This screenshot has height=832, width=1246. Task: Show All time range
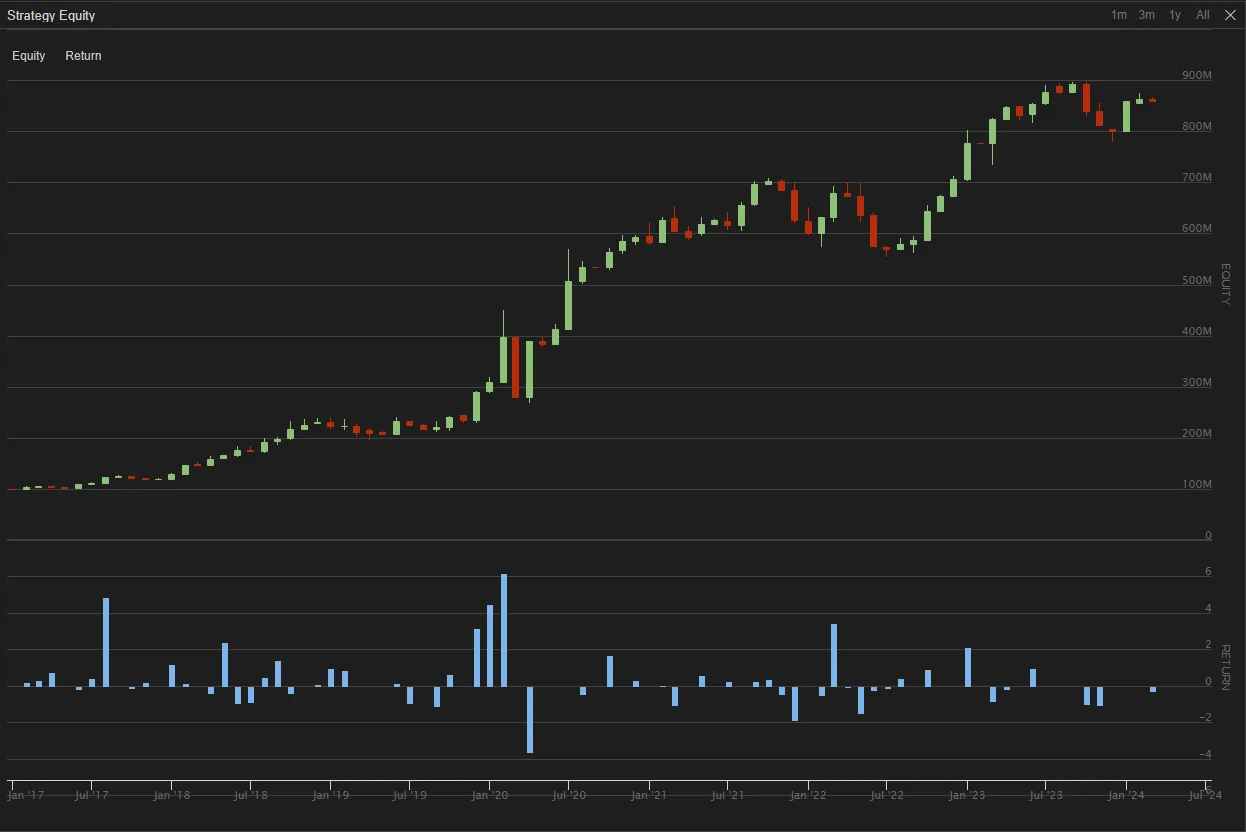[x=1203, y=15]
